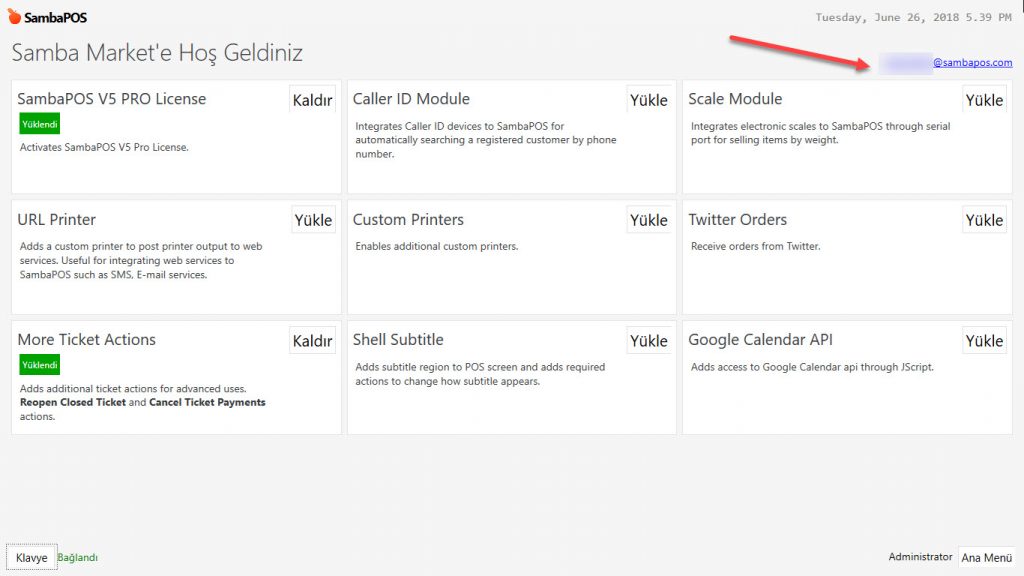Install the Twitter Orders module

click(x=984, y=220)
